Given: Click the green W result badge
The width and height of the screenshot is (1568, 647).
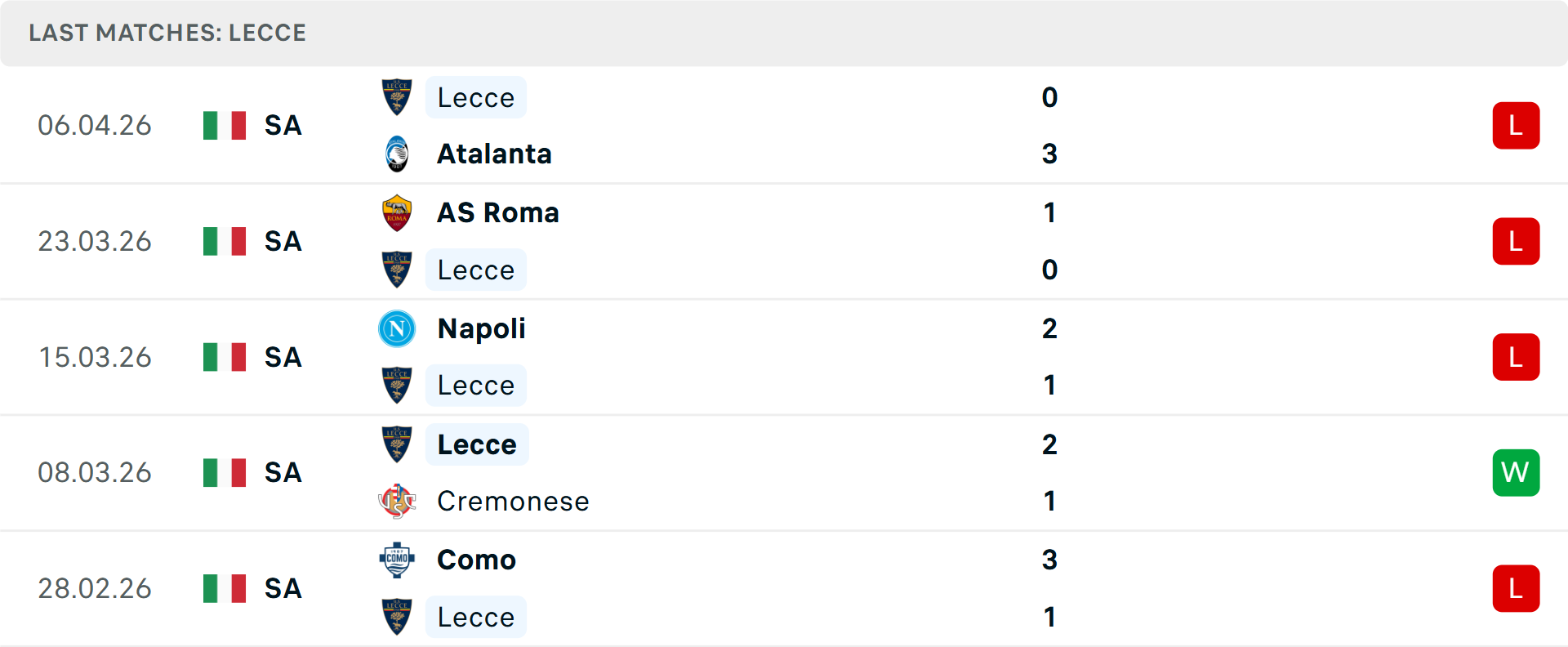Looking at the screenshot, I should [x=1516, y=472].
